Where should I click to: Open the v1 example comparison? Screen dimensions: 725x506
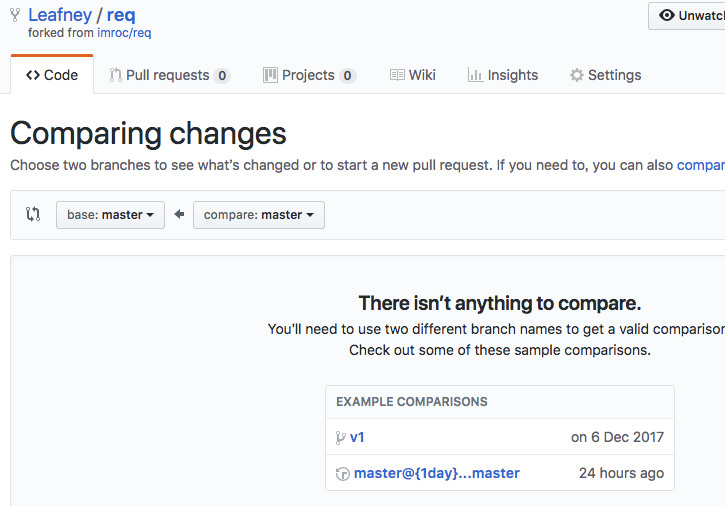tap(357, 437)
